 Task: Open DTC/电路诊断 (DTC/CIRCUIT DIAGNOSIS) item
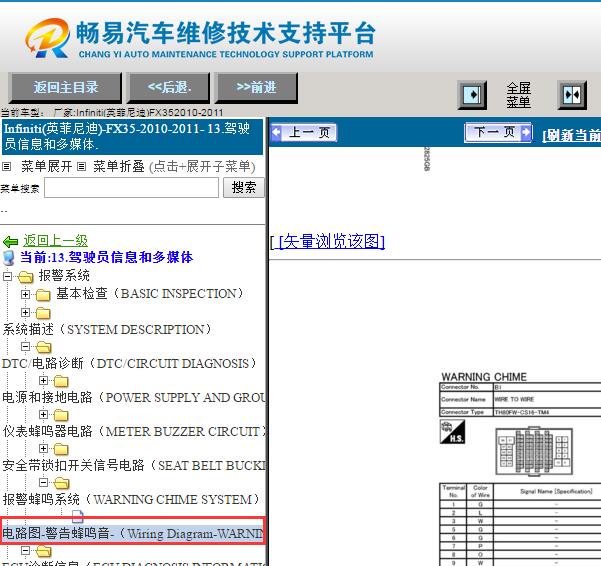(130, 363)
